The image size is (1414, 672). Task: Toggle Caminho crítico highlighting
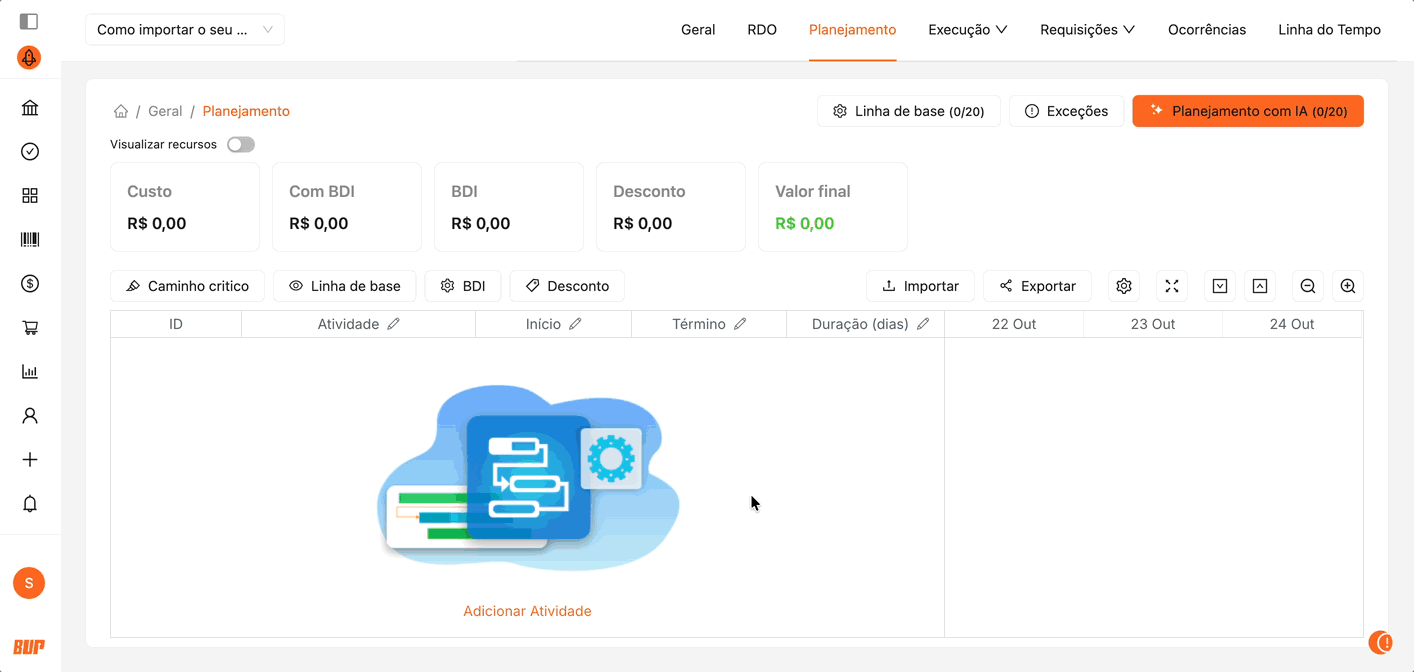pyautogui.click(x=187, y=286)
